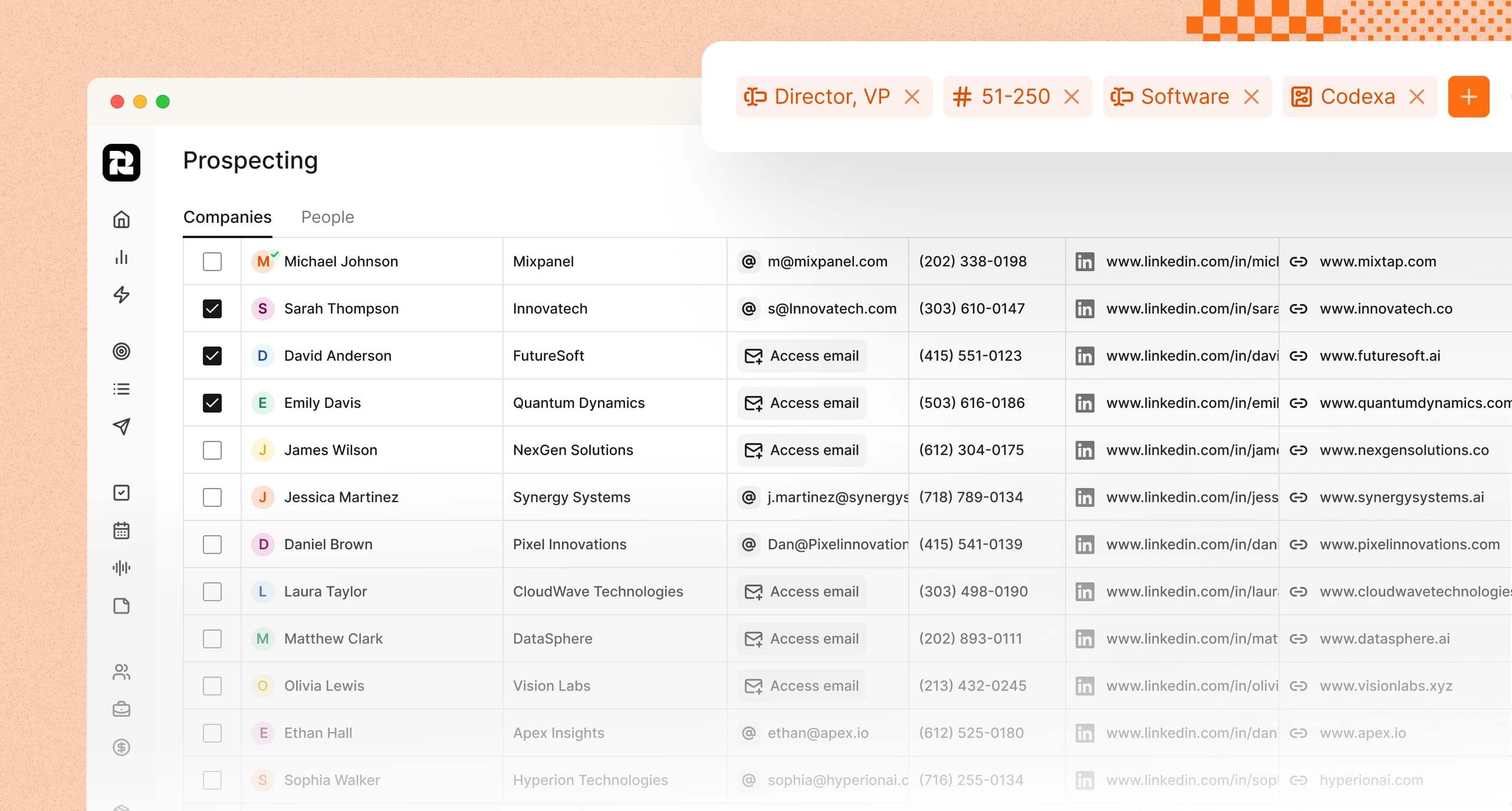
Task: Open the People (contacts) sidebar icon
Action: tap(121, 672)
